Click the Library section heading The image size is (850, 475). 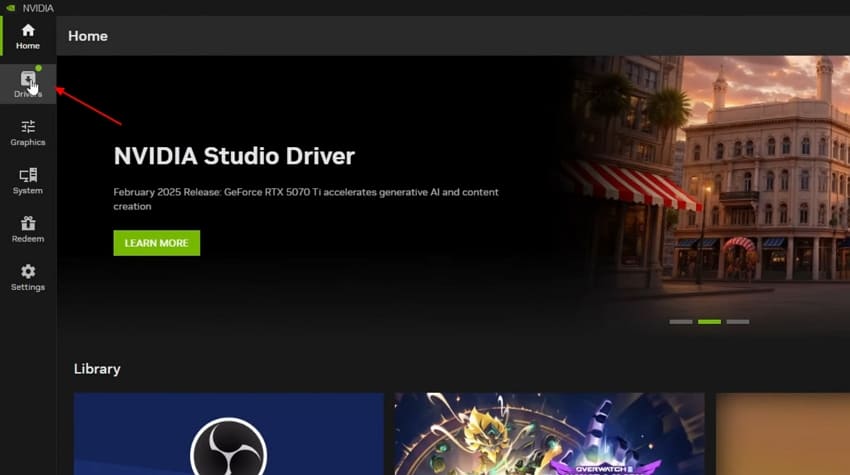coord(97,369)
